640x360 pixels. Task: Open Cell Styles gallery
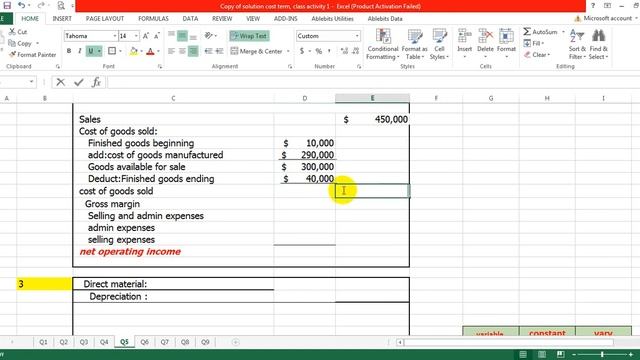tap(439, 44)
